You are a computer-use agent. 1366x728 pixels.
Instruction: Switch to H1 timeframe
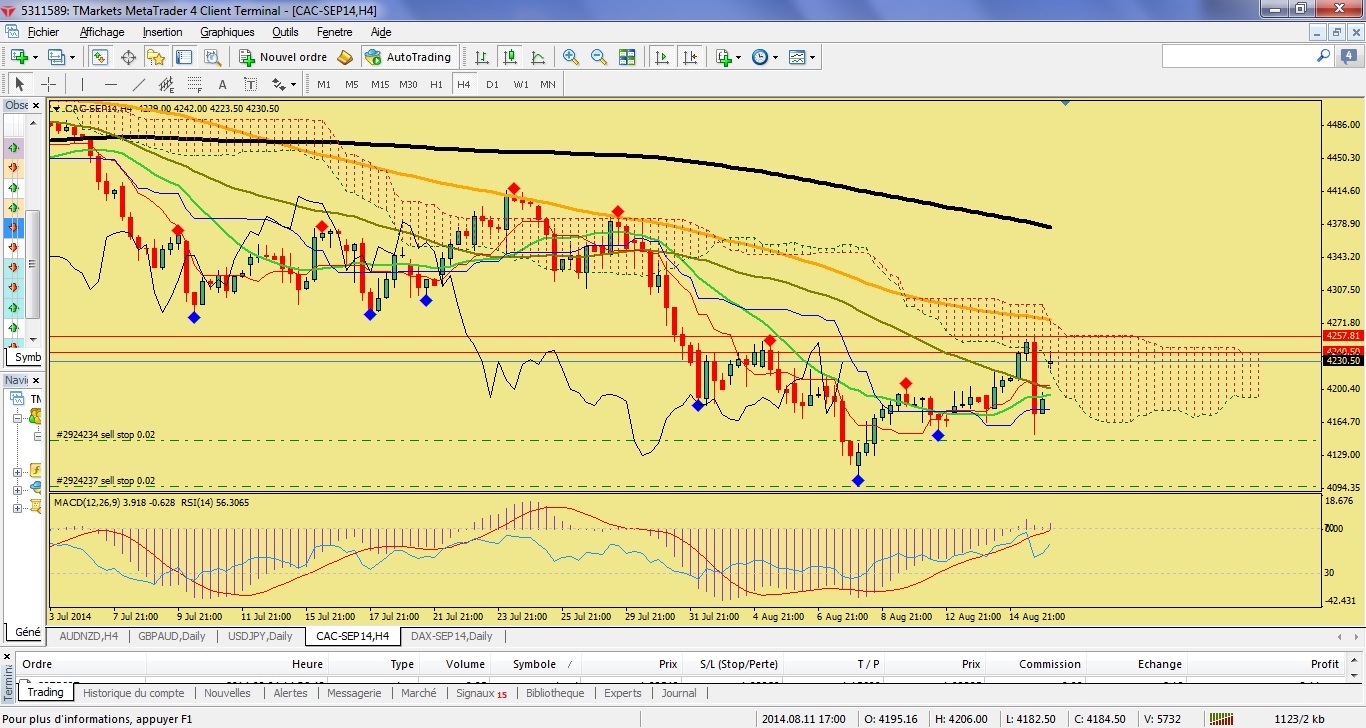[436, 84]
